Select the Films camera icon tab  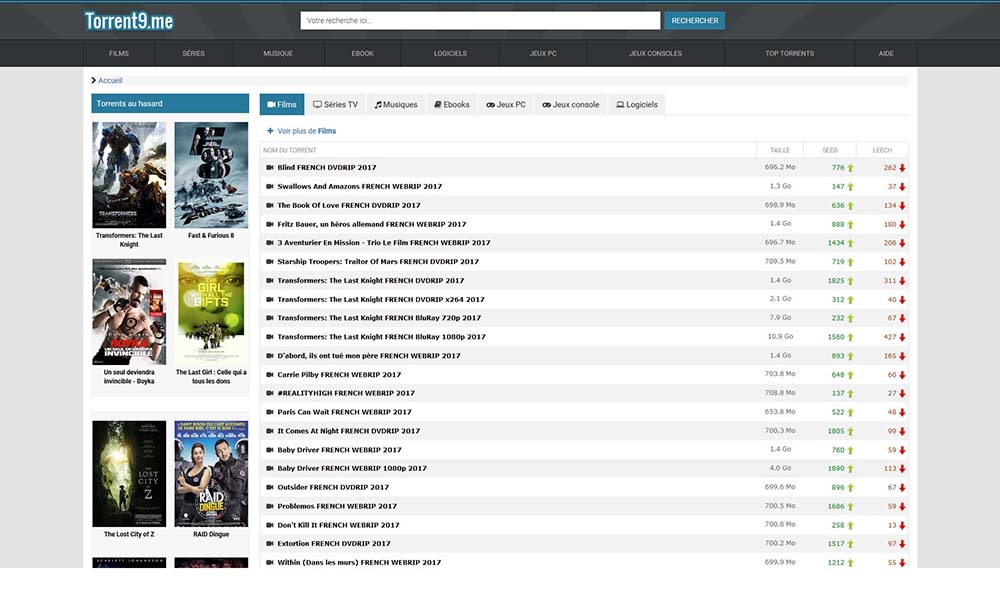point(270,103)
